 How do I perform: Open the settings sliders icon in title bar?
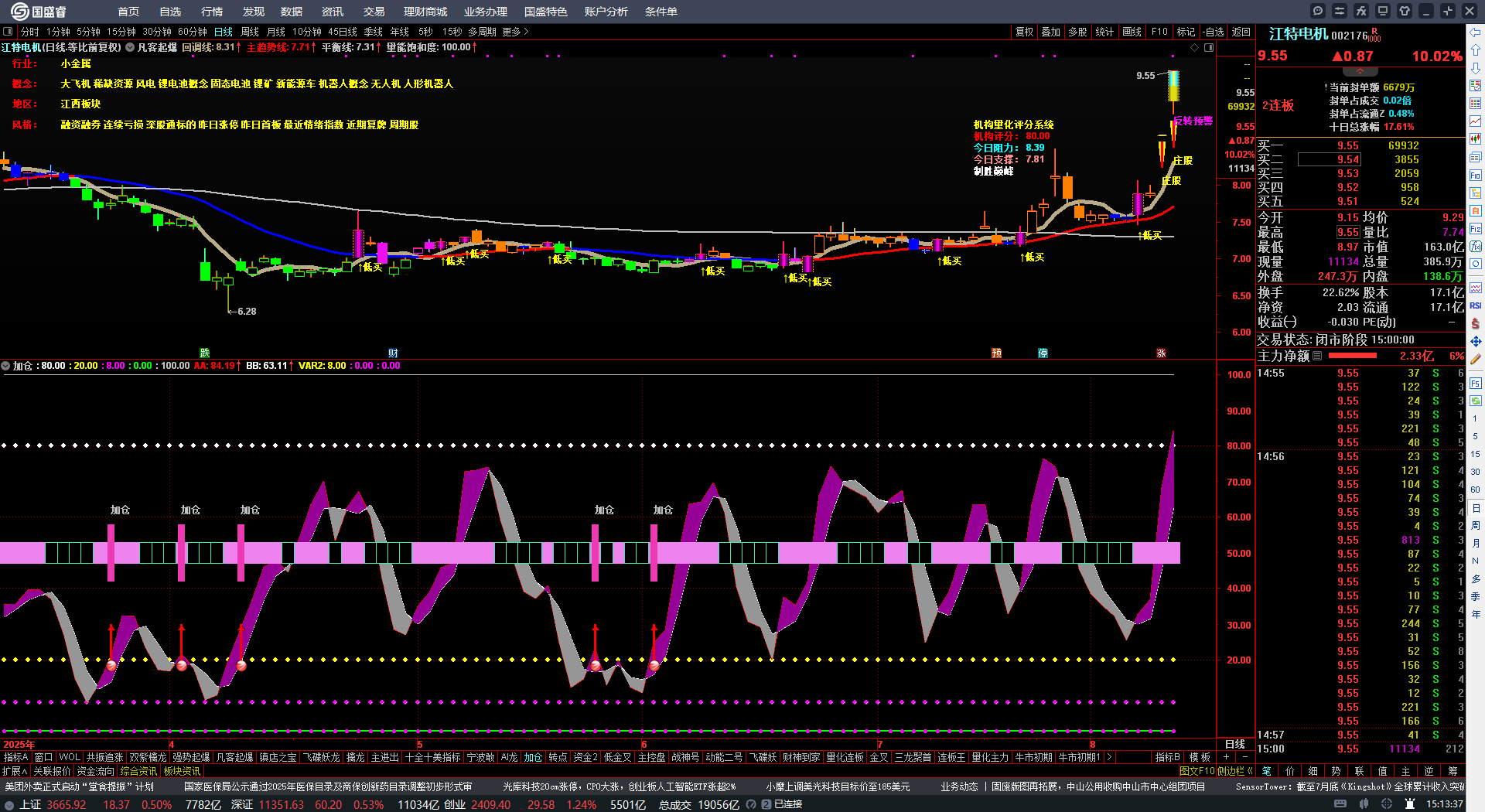(x=1340, y=11)
